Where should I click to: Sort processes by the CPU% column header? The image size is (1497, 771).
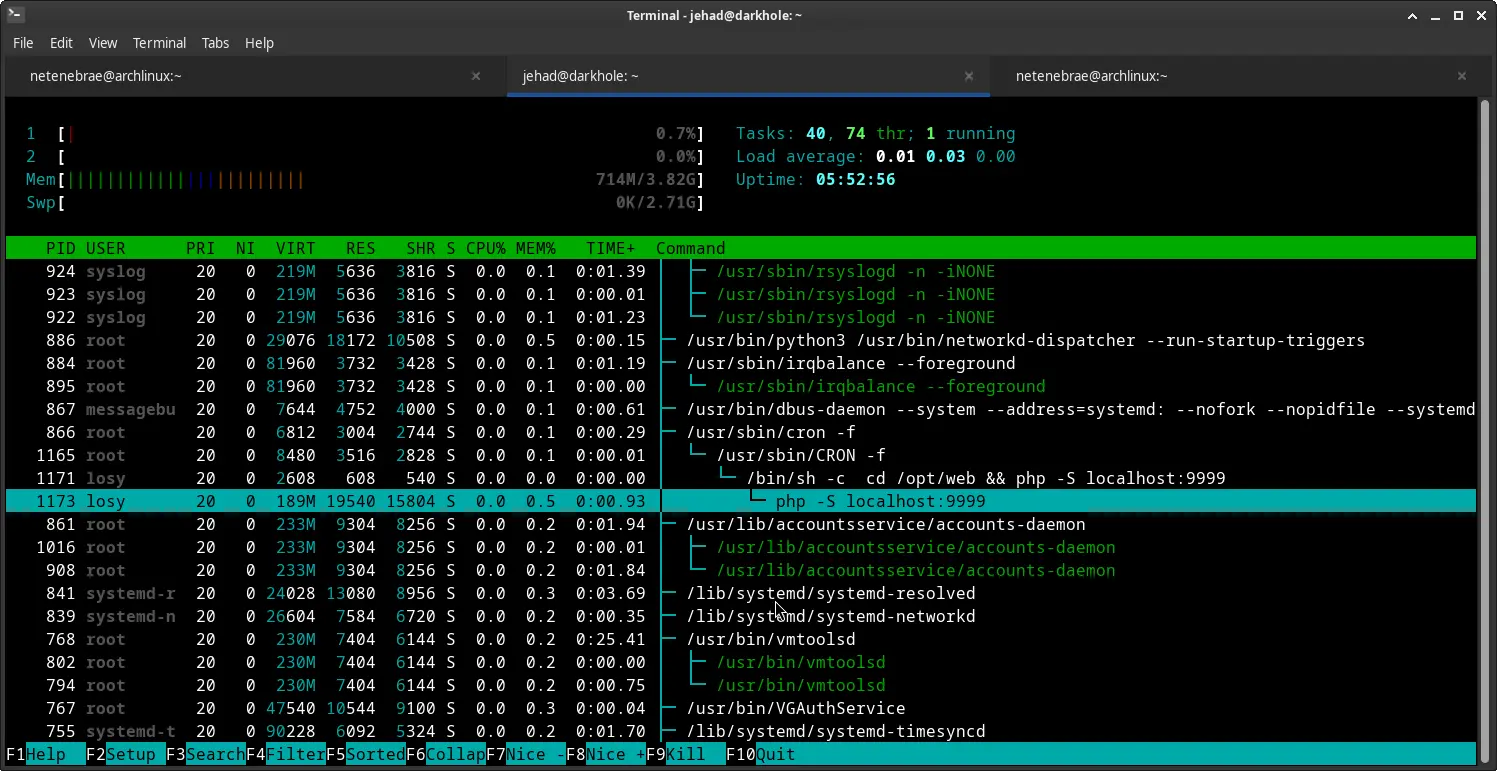485,248
